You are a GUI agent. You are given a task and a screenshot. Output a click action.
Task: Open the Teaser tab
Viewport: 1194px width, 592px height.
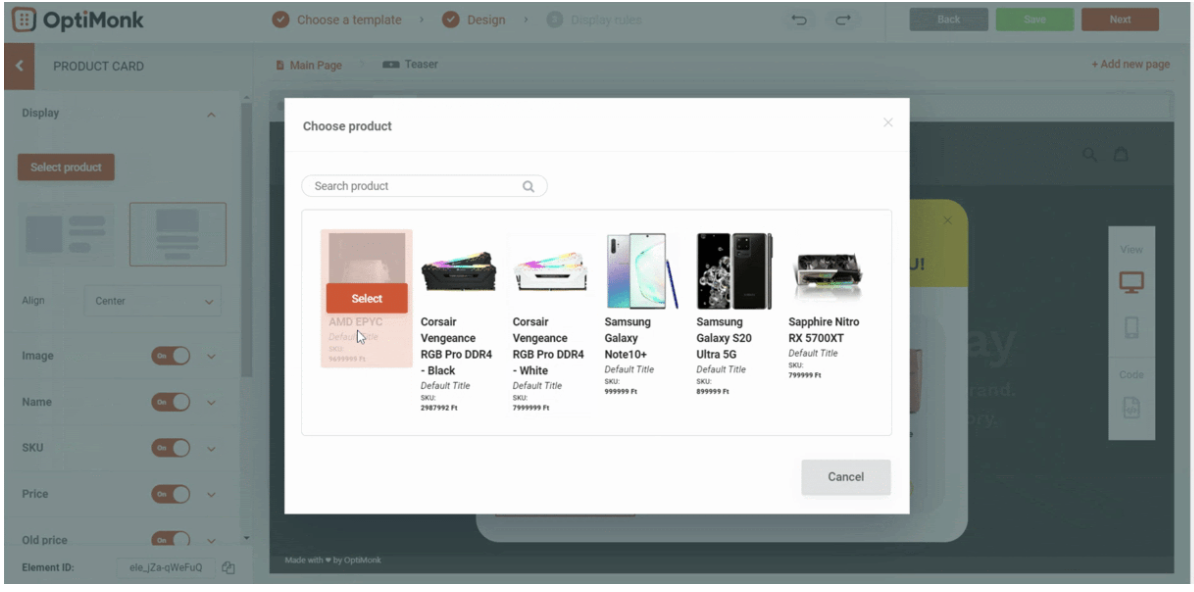pyautogui.click(x=410, y=65)
